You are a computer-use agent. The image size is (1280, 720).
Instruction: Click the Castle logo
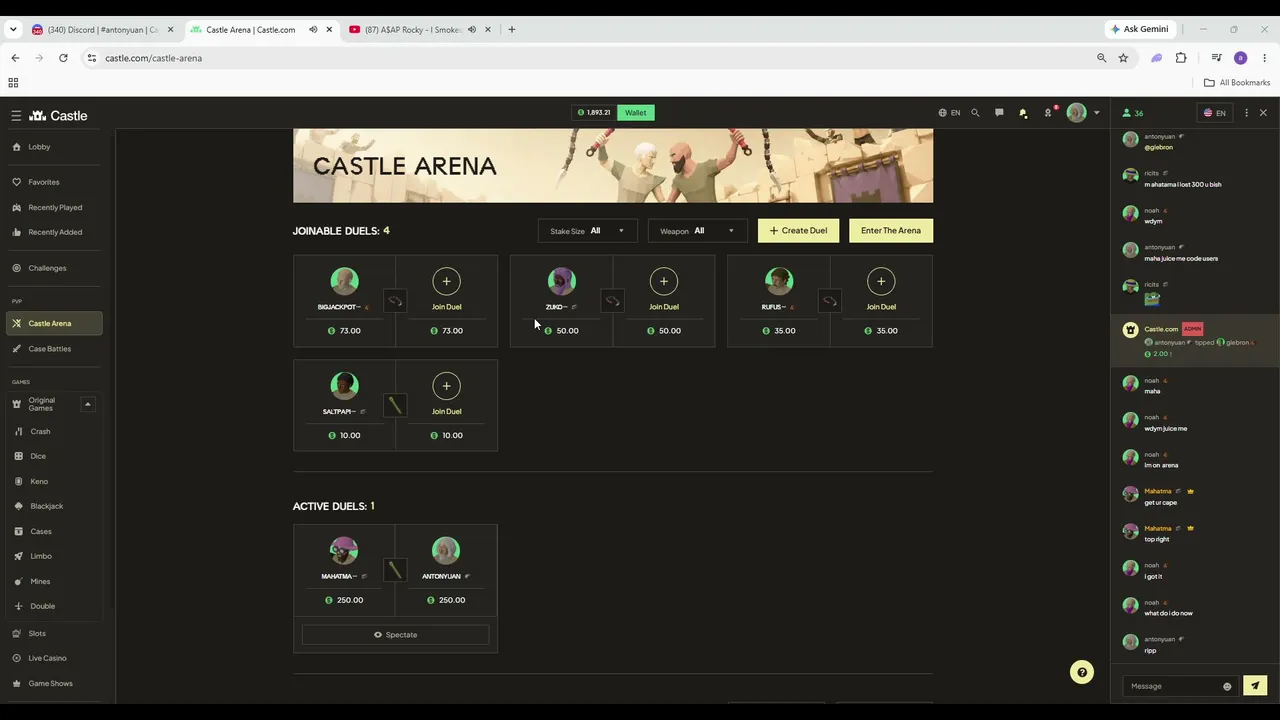point(58,116)
